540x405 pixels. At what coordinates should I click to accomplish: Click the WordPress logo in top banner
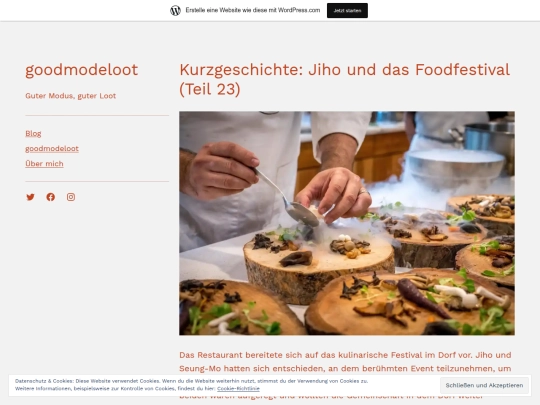[x=175, y=10]
